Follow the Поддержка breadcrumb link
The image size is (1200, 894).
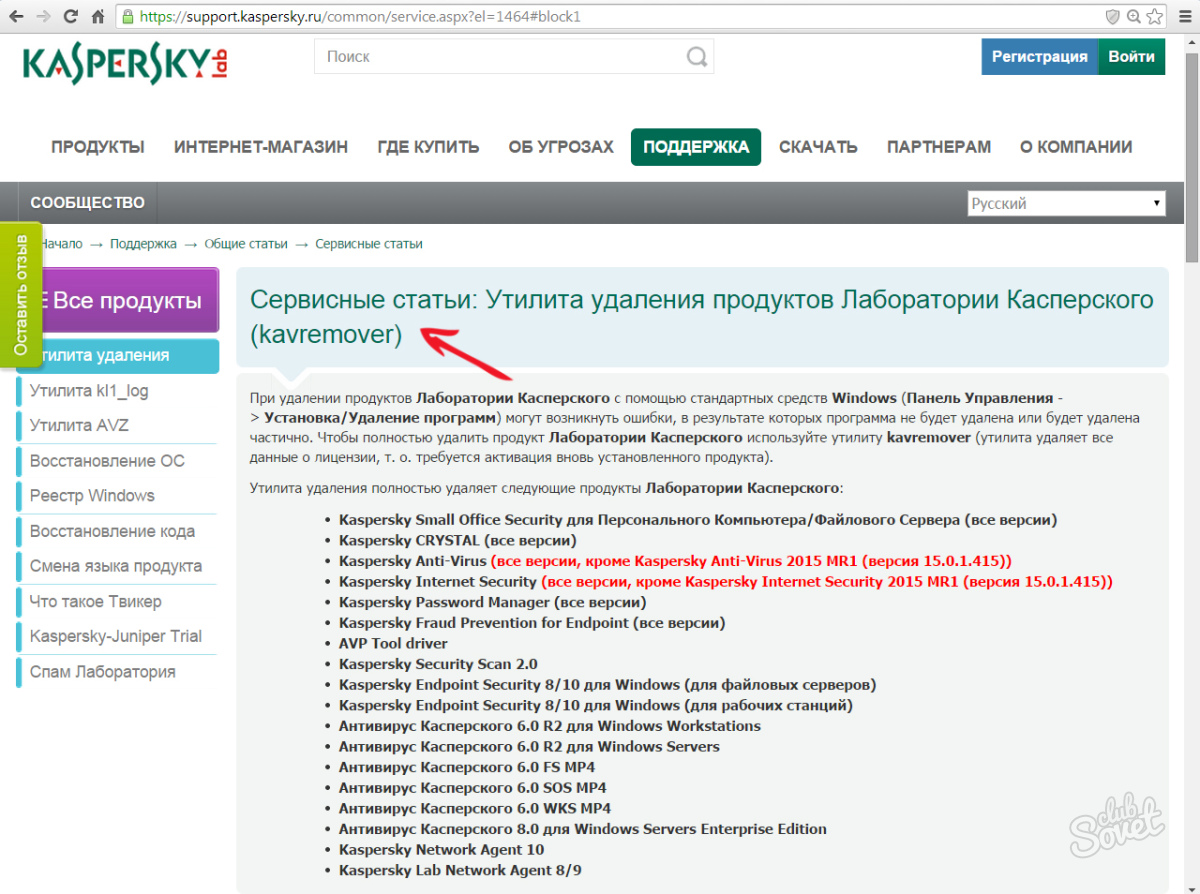pyautogui.click(x=143, y=244)
